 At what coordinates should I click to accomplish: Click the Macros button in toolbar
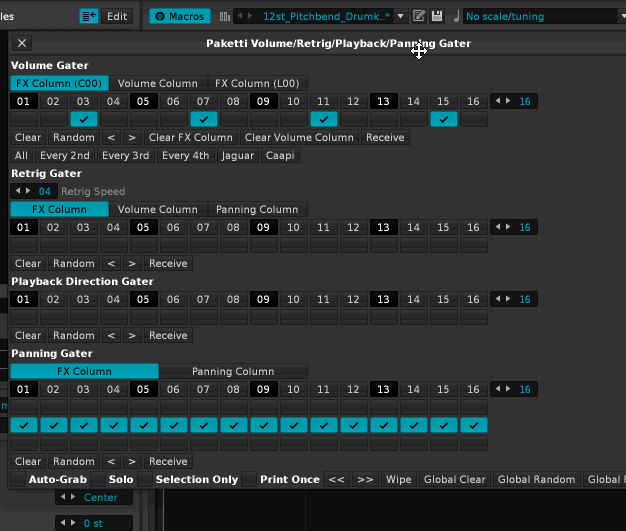coord(180,16)
